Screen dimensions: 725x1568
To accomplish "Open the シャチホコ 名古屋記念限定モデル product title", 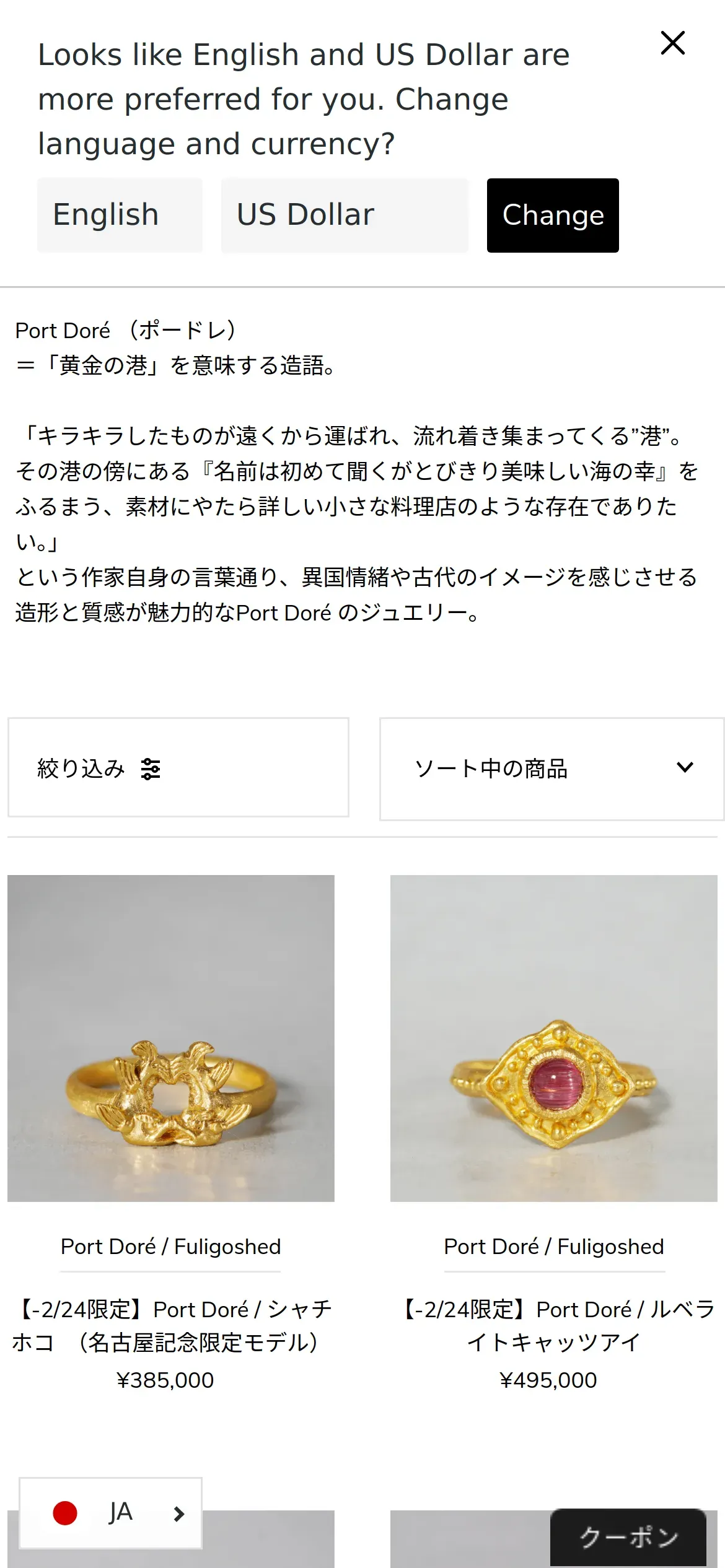I will (171, 1326).
